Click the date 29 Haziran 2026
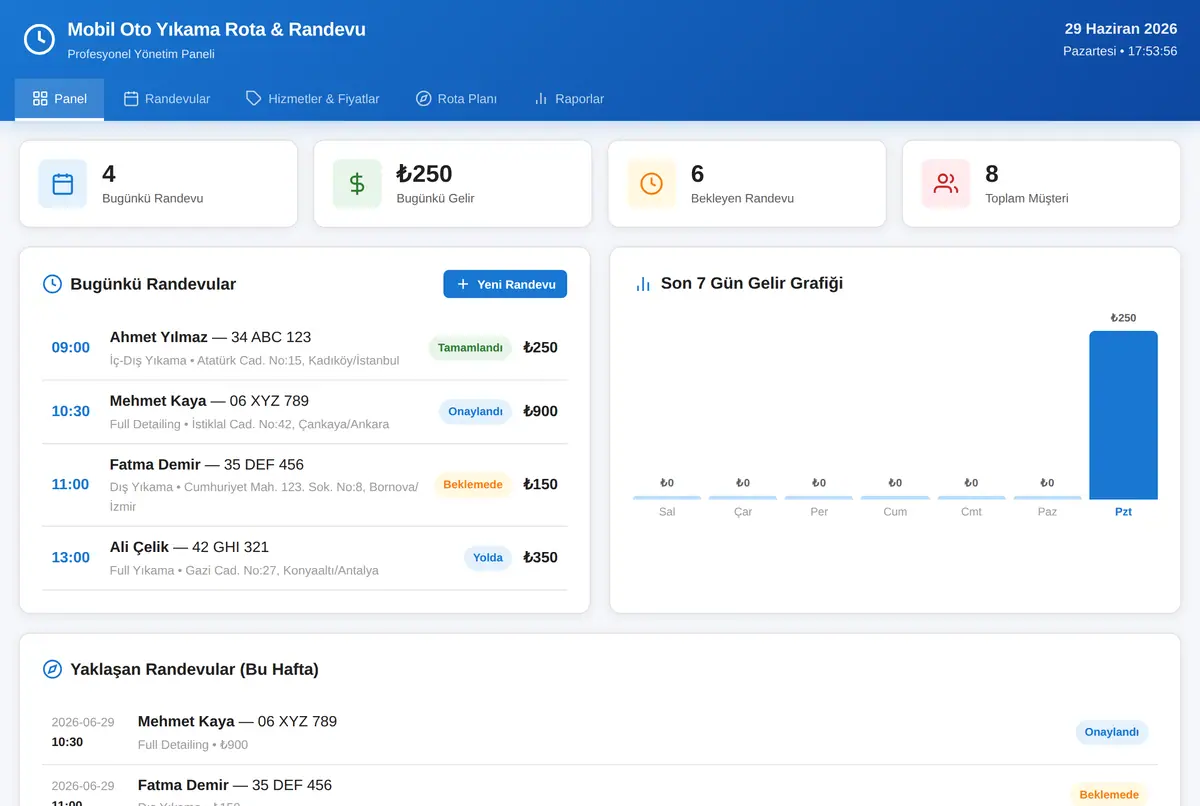The width and height of the screenshot is (1200, 806). pos(1121,29)
